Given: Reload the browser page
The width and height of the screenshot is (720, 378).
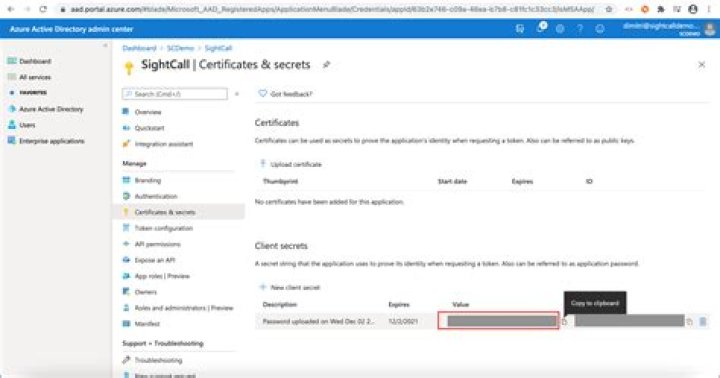Looking at the screenshot, I should (x=43, y=9).
